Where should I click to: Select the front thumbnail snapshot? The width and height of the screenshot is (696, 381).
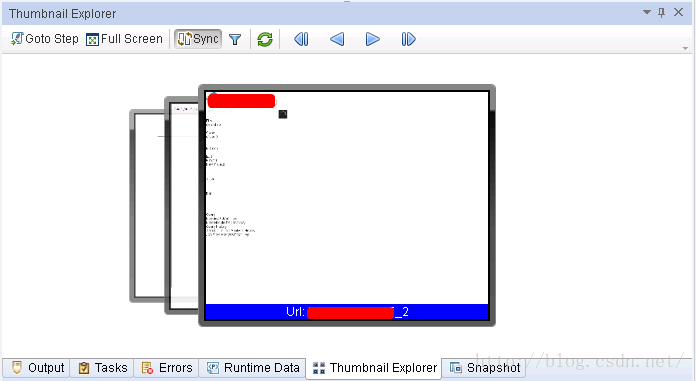[347, 205]
